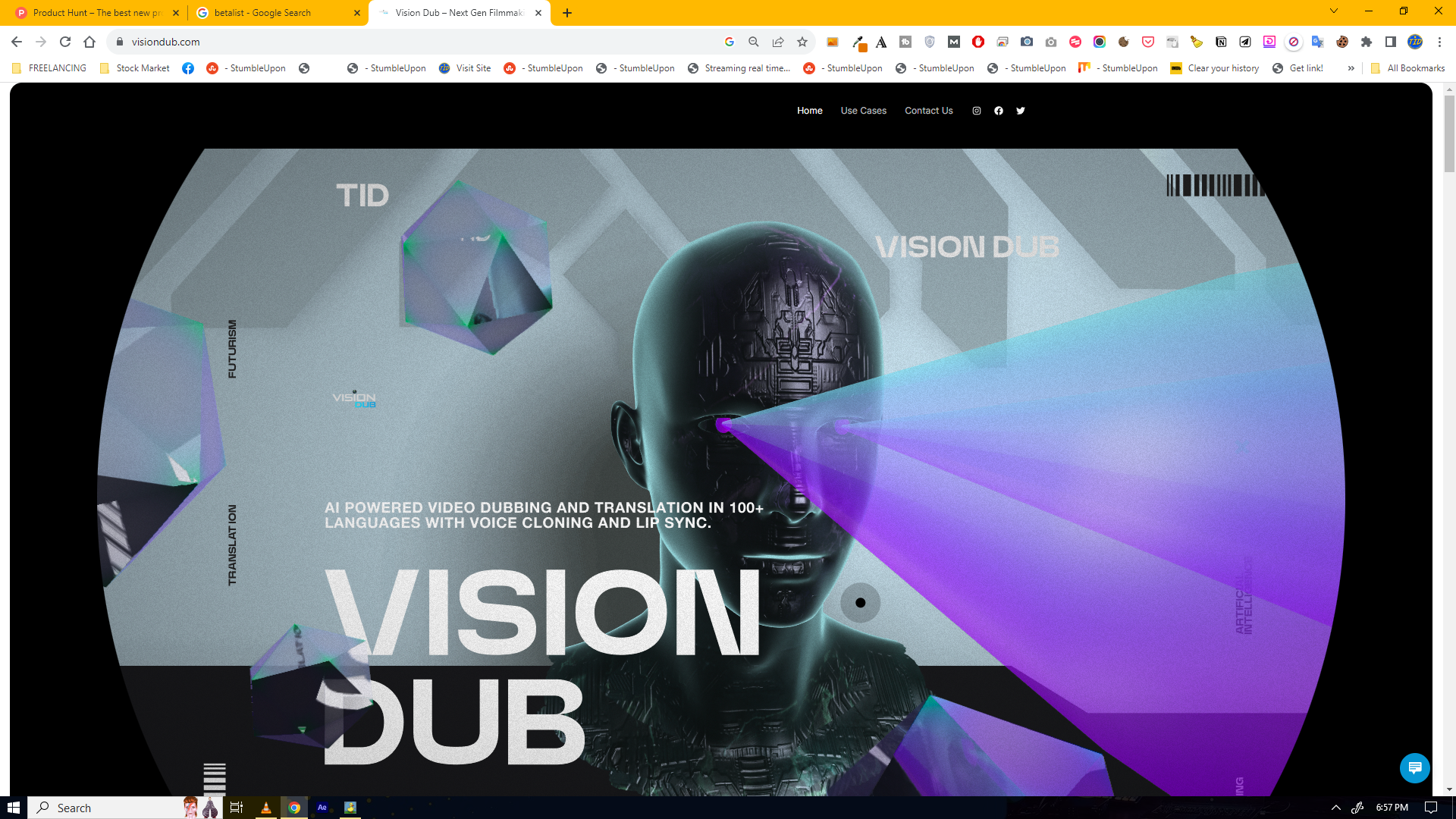Open the FREELANCING bookmarks folder
The image size is (1456, 819).
[50, 68]
